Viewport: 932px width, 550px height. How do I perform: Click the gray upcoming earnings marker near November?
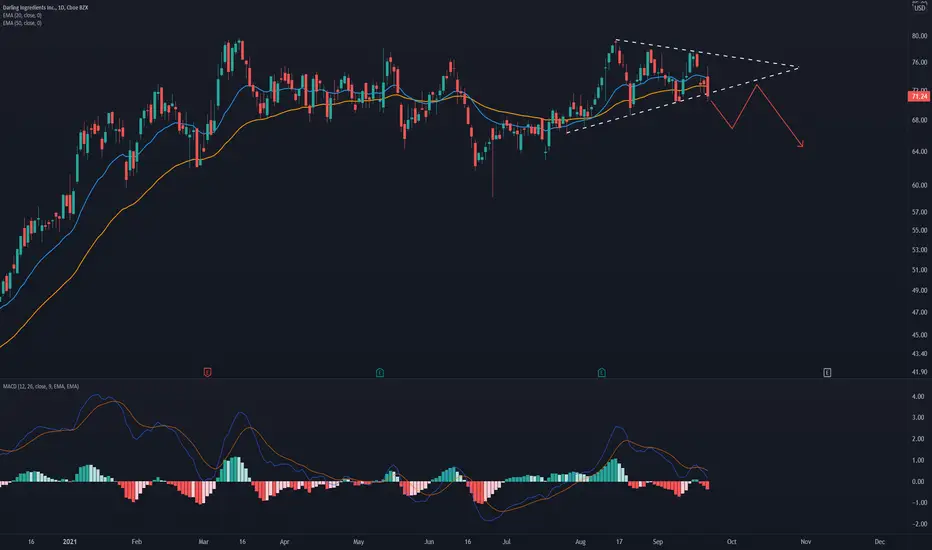coord(827,372)
